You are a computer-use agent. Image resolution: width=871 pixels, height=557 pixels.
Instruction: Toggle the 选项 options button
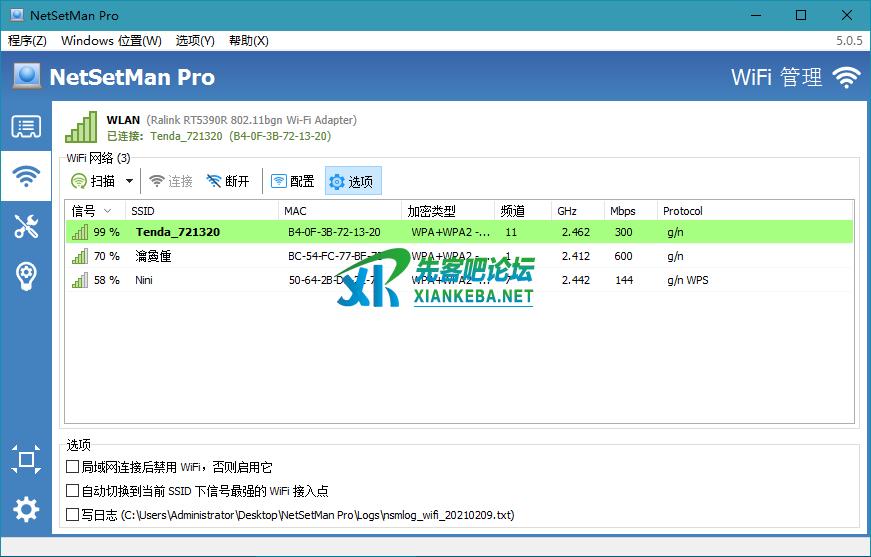click(352, 181)
